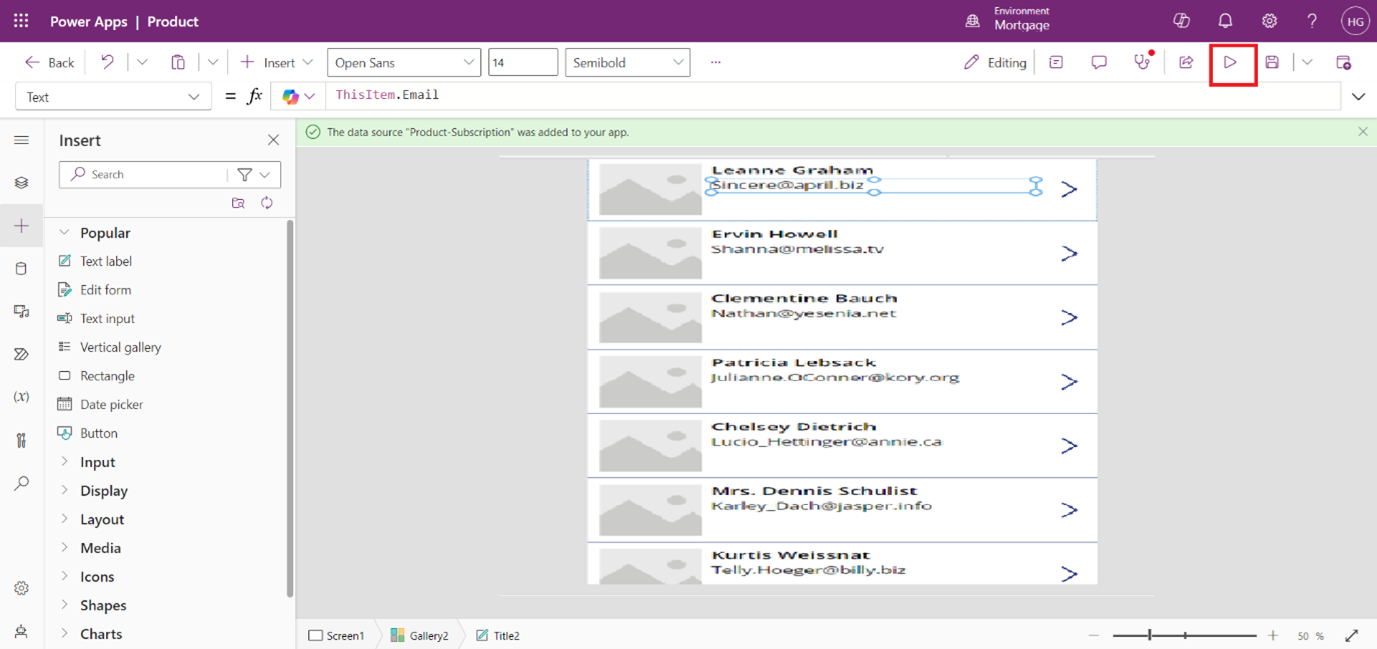Open the Text property selector dropdown
This screenshot has height=649, width=1377.
pos(113,97)
